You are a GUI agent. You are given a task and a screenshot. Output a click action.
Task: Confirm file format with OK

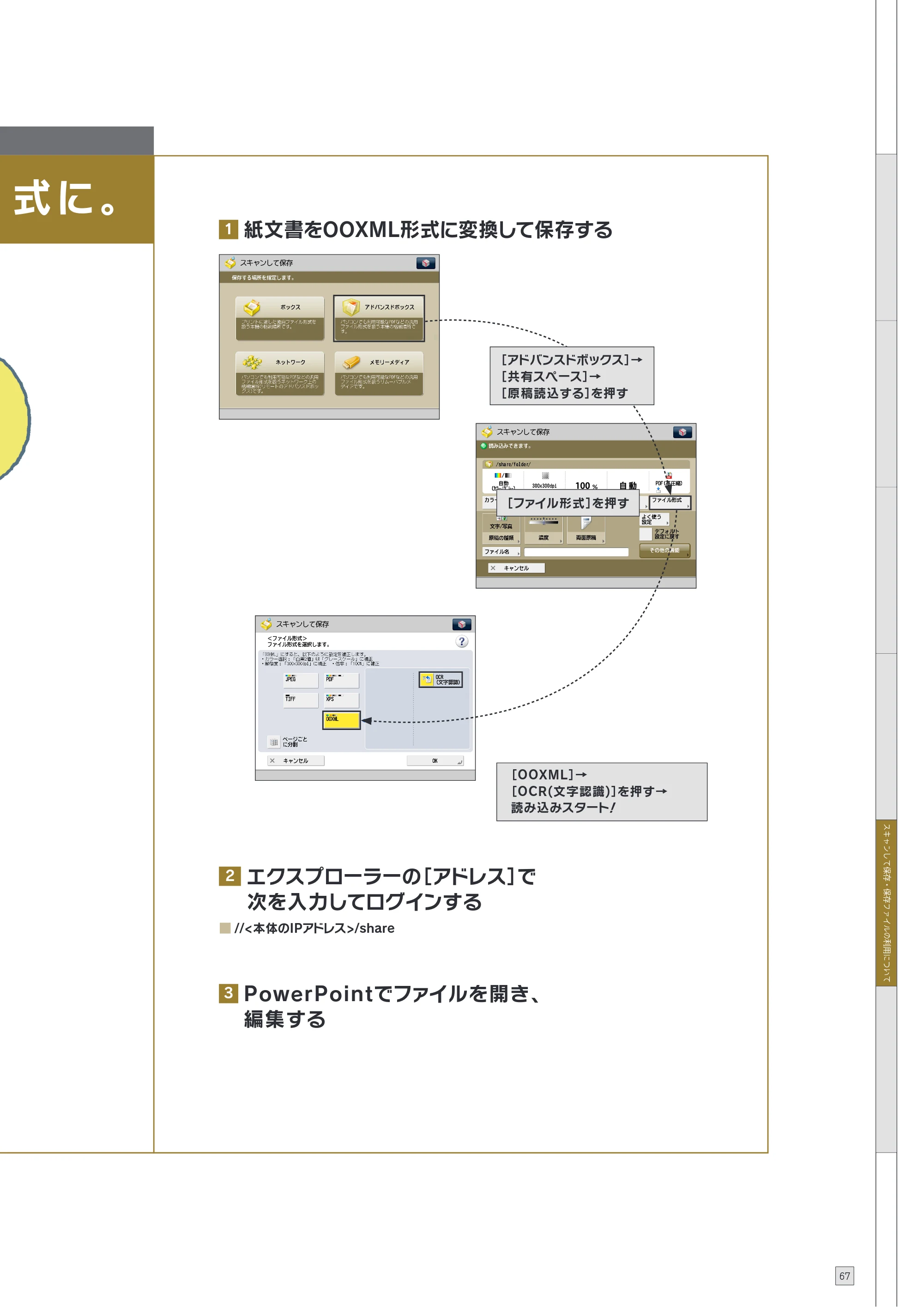435,760
